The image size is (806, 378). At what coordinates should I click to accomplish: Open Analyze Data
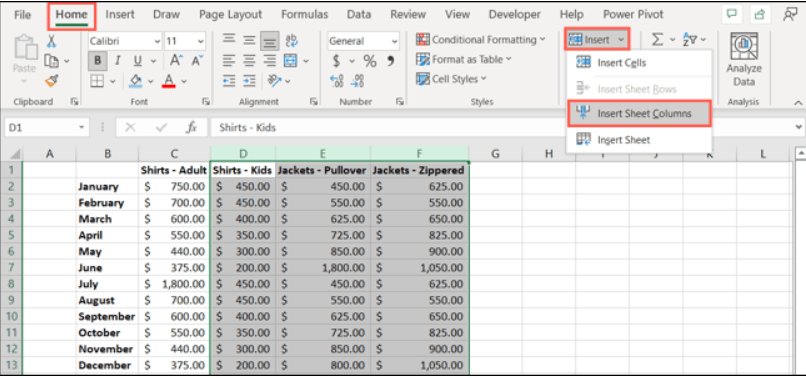744,60
